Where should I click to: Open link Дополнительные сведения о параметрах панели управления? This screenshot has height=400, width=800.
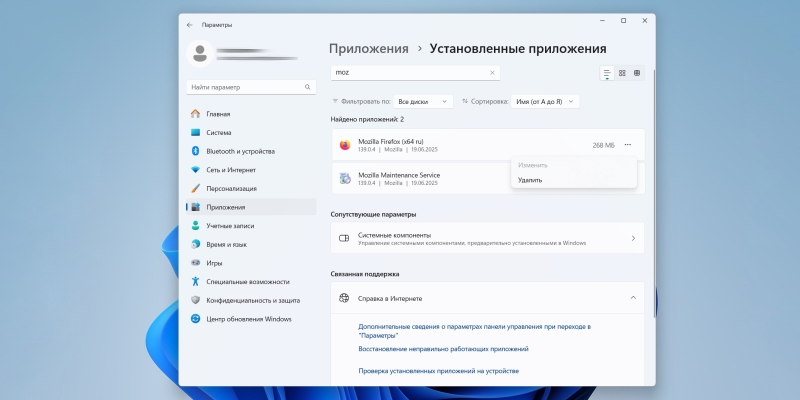coord(474,331)
